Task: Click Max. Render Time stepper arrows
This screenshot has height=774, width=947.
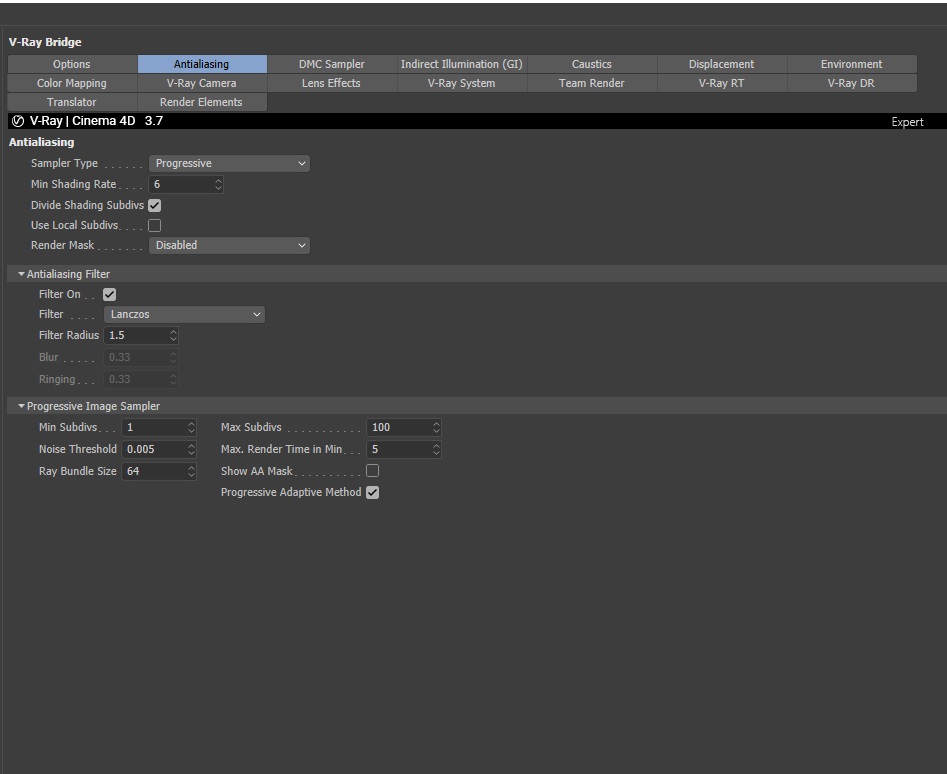Action: 437,450
